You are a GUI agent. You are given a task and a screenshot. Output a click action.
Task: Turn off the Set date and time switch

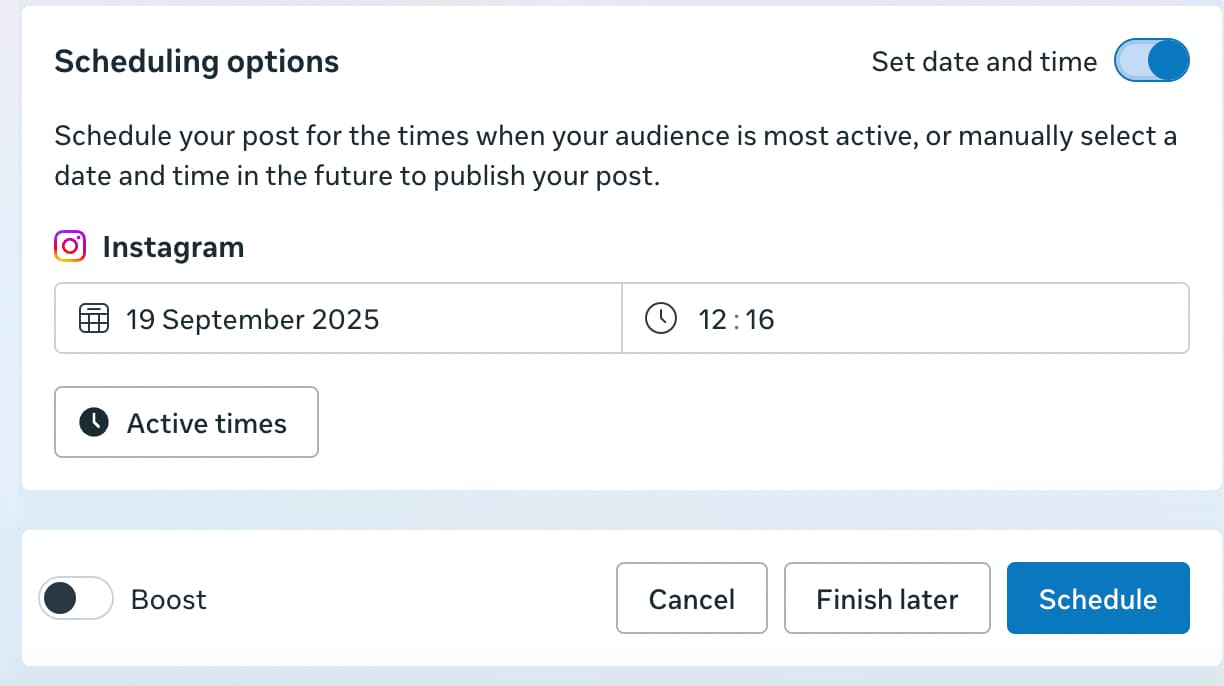click(1152, 61)
